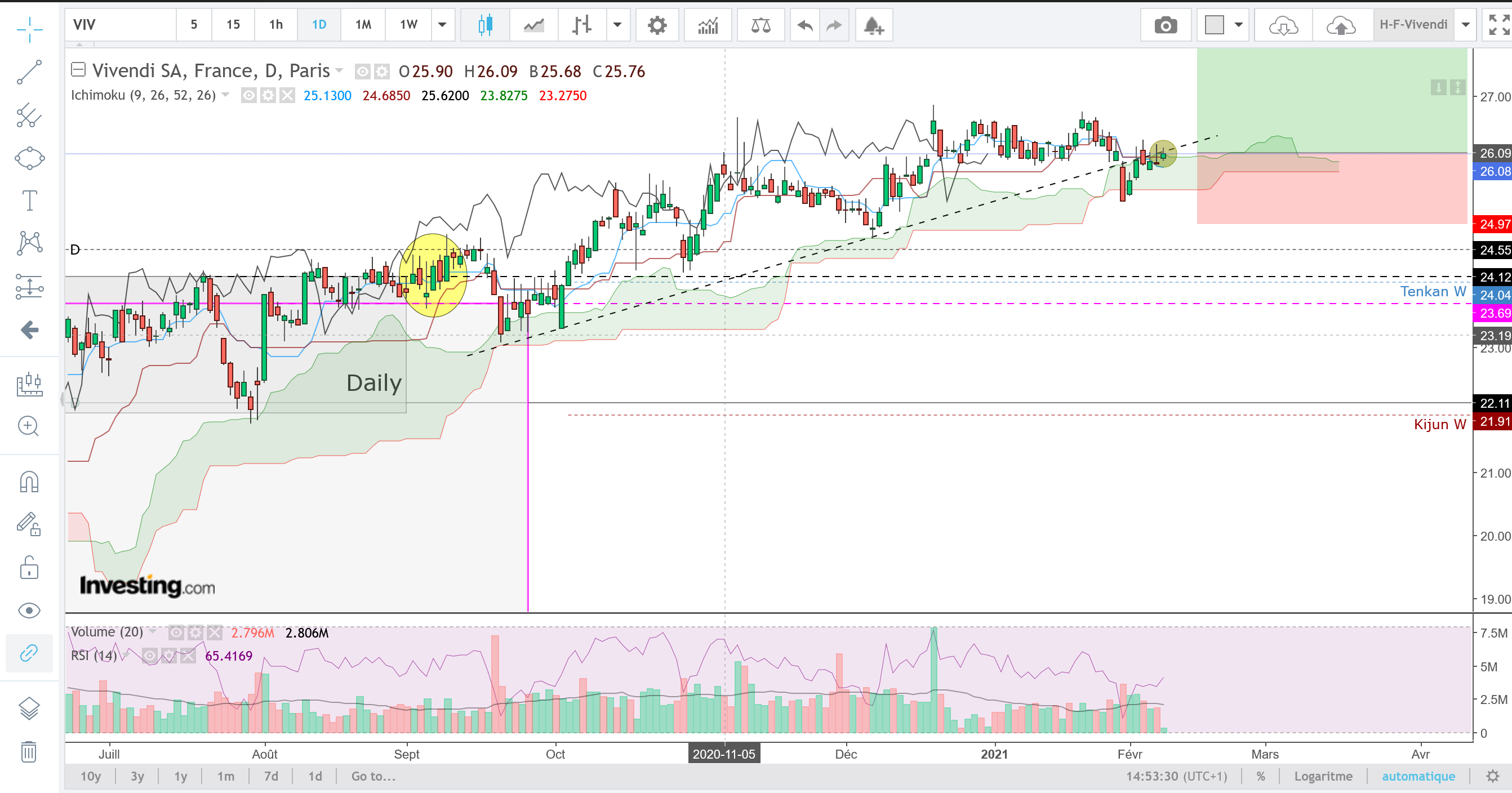Activate the magnet mode tool
The width and height of the screenshot is (1512, 793).
pyautogui.click(x=29, y=482)
